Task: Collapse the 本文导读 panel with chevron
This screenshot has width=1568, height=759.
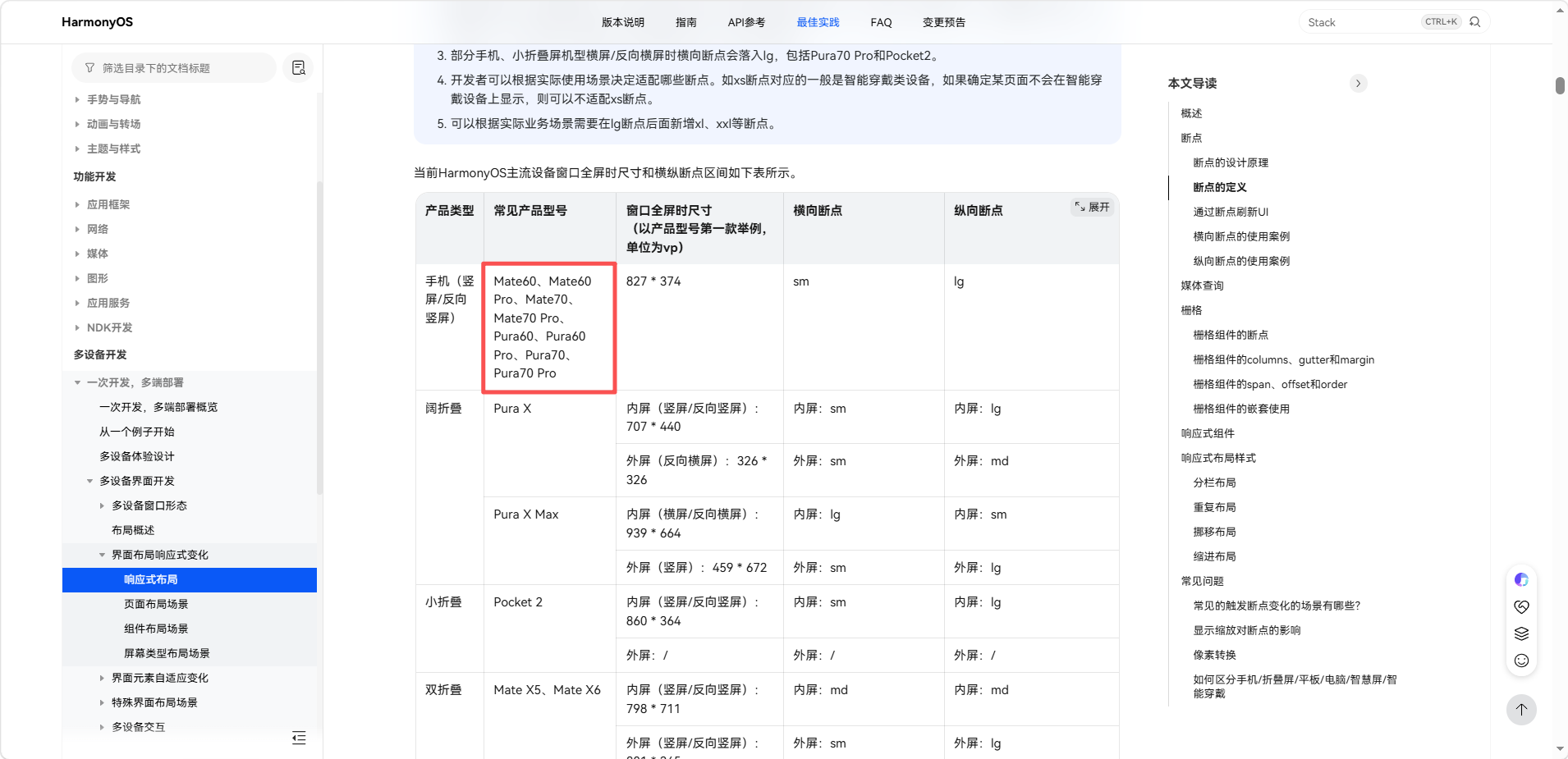Action: pyautogui.click(x=1358, y=83)
